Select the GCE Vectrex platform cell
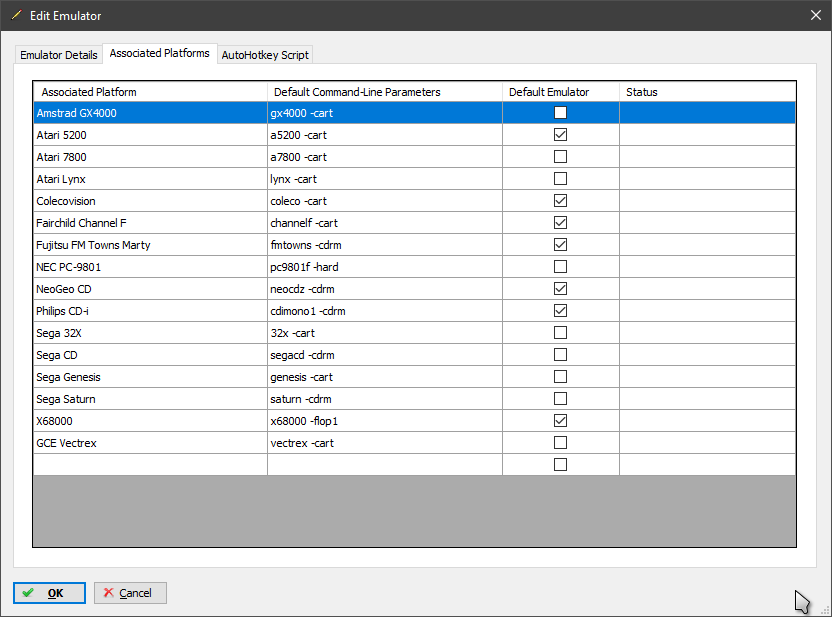The width and height of the screenshot is (832, 617). [x=150, y=443]
